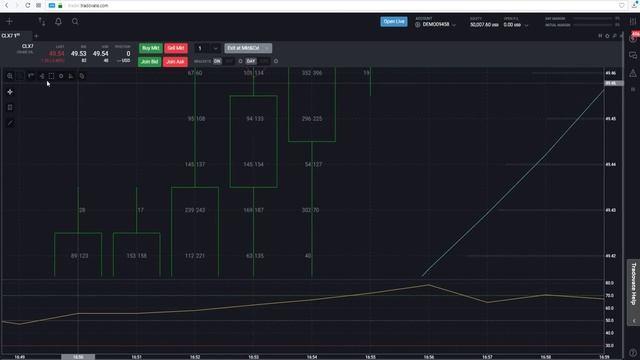Click the Sell Mkt button
Viewport: 640px width, 360px height.
pos(176,48)
